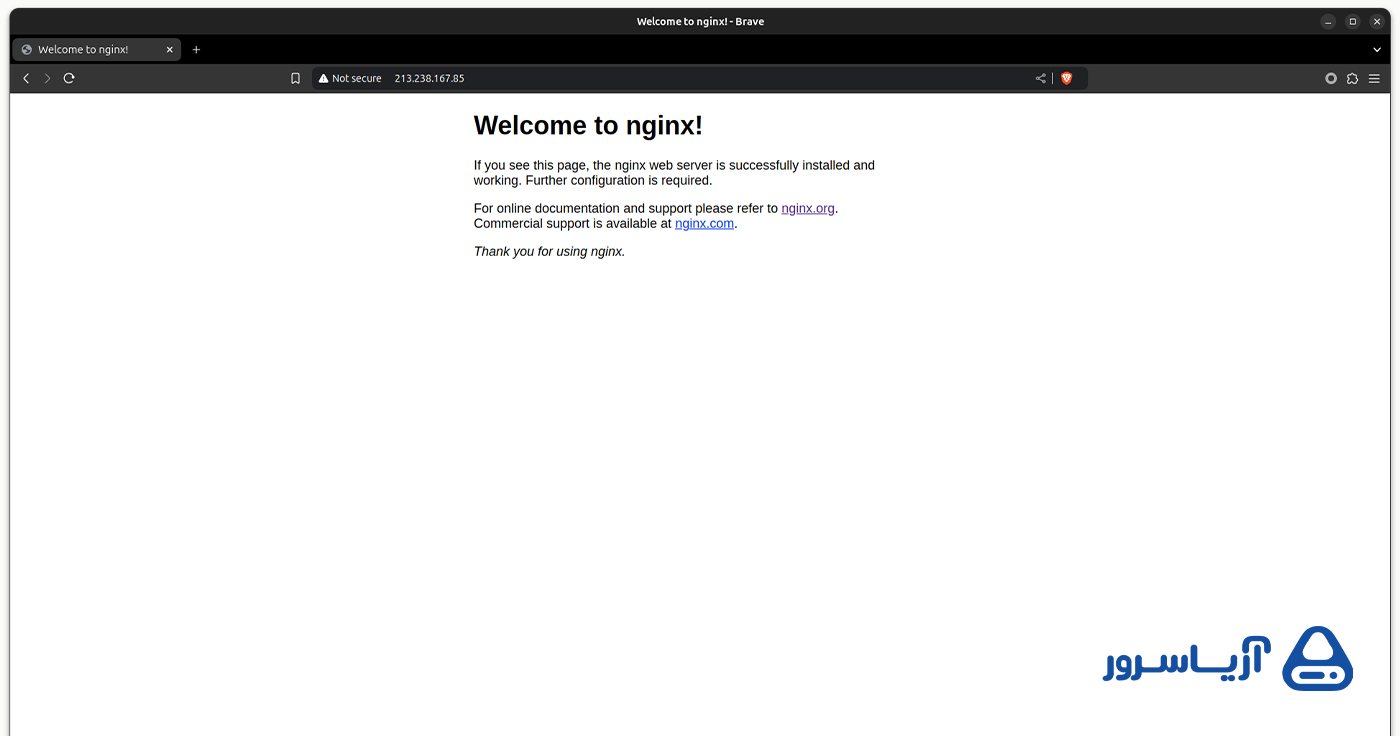
Task: Expand the tab search dropdown arrow
Action: coord(1377,49)
